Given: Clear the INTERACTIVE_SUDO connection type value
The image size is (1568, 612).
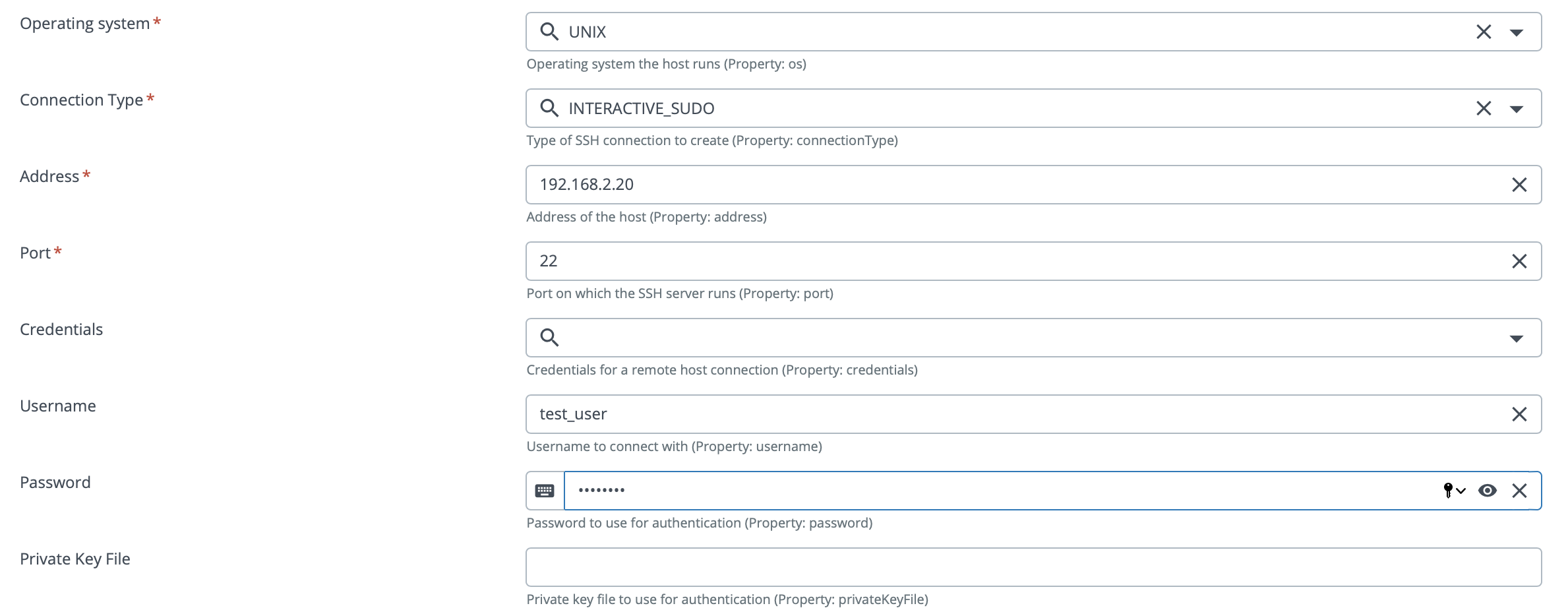Looking at the screenshot, I should (x=1484, y=108).
